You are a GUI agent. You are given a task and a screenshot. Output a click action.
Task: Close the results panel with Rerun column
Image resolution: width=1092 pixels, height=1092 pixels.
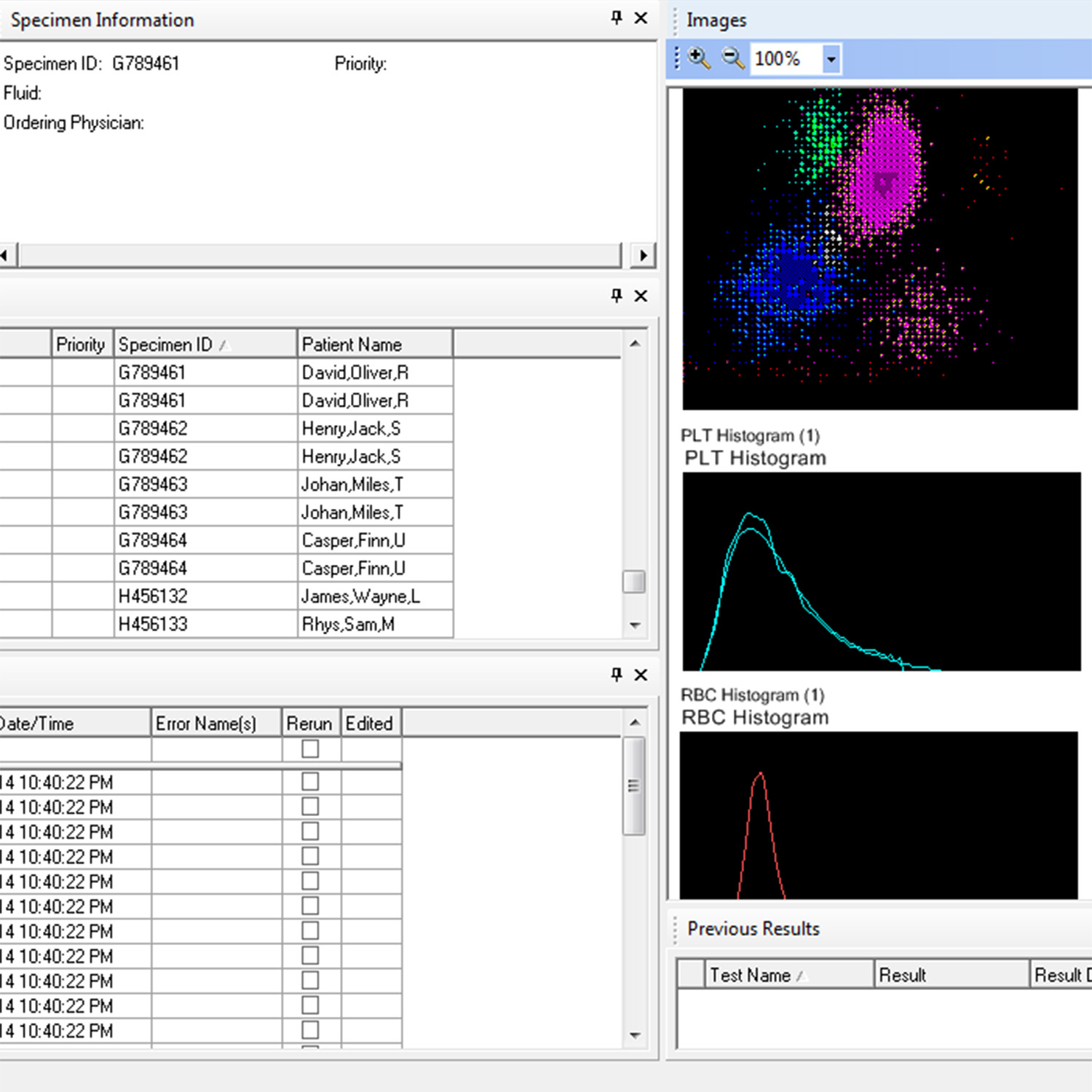click(641, 675)
